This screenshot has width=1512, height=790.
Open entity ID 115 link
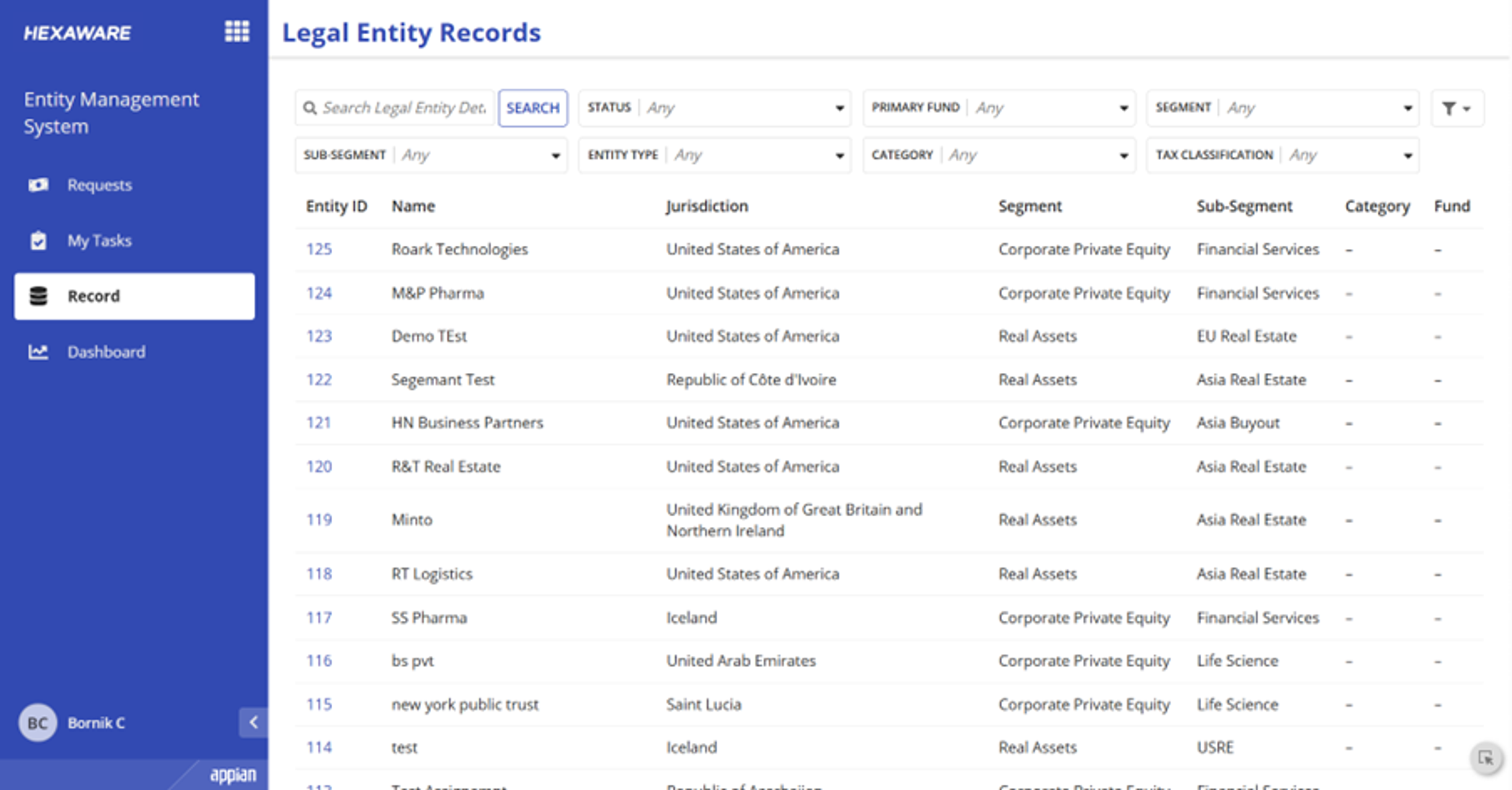(x=319, y=704)
